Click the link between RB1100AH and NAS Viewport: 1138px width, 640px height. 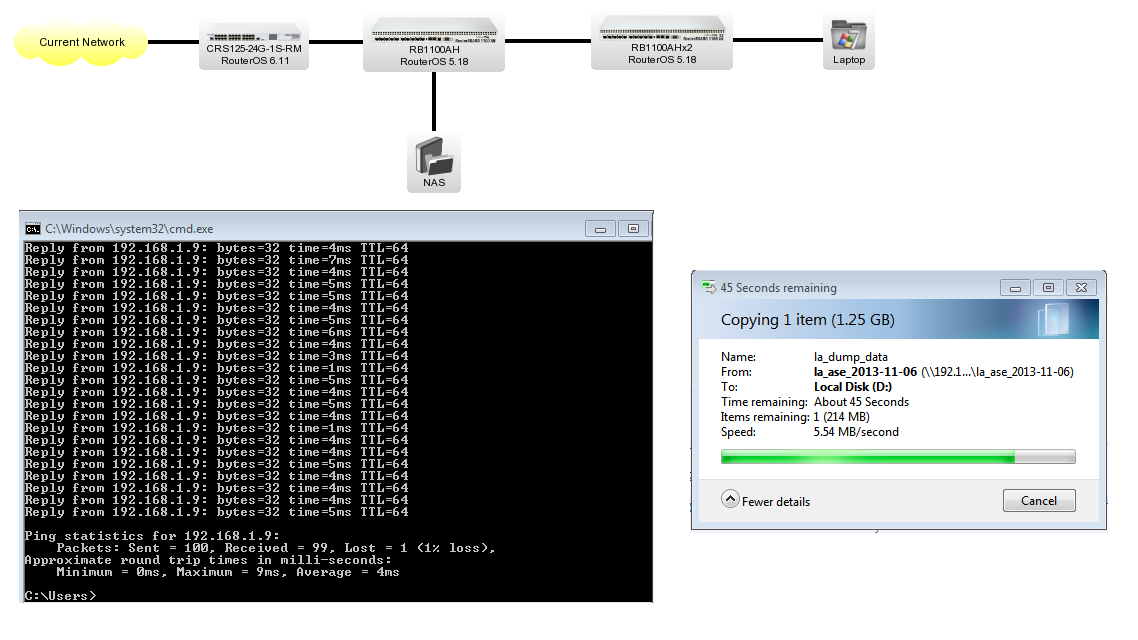coord(434,100)
